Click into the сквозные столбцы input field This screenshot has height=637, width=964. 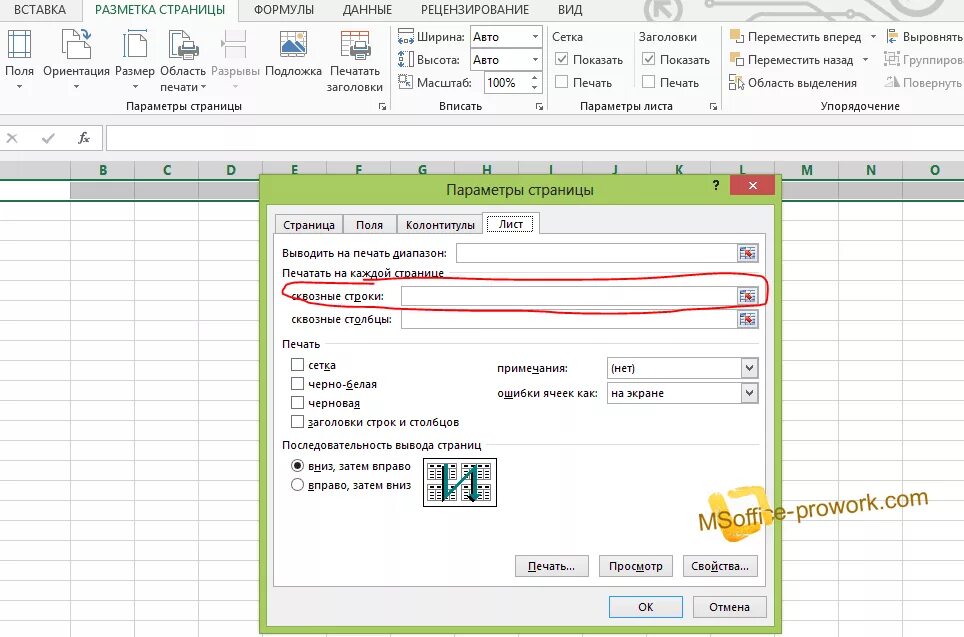pos(569,319)
